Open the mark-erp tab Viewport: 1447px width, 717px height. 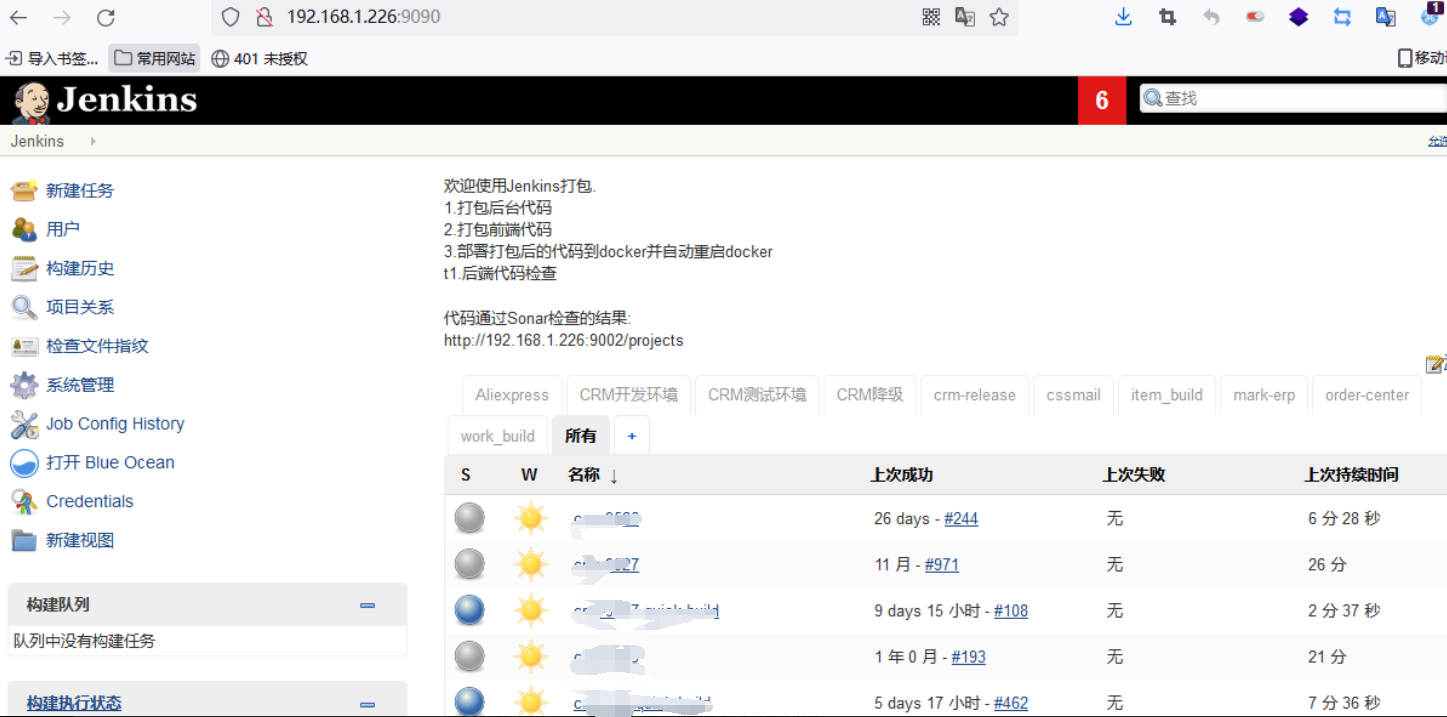(x=1264, y=395)
